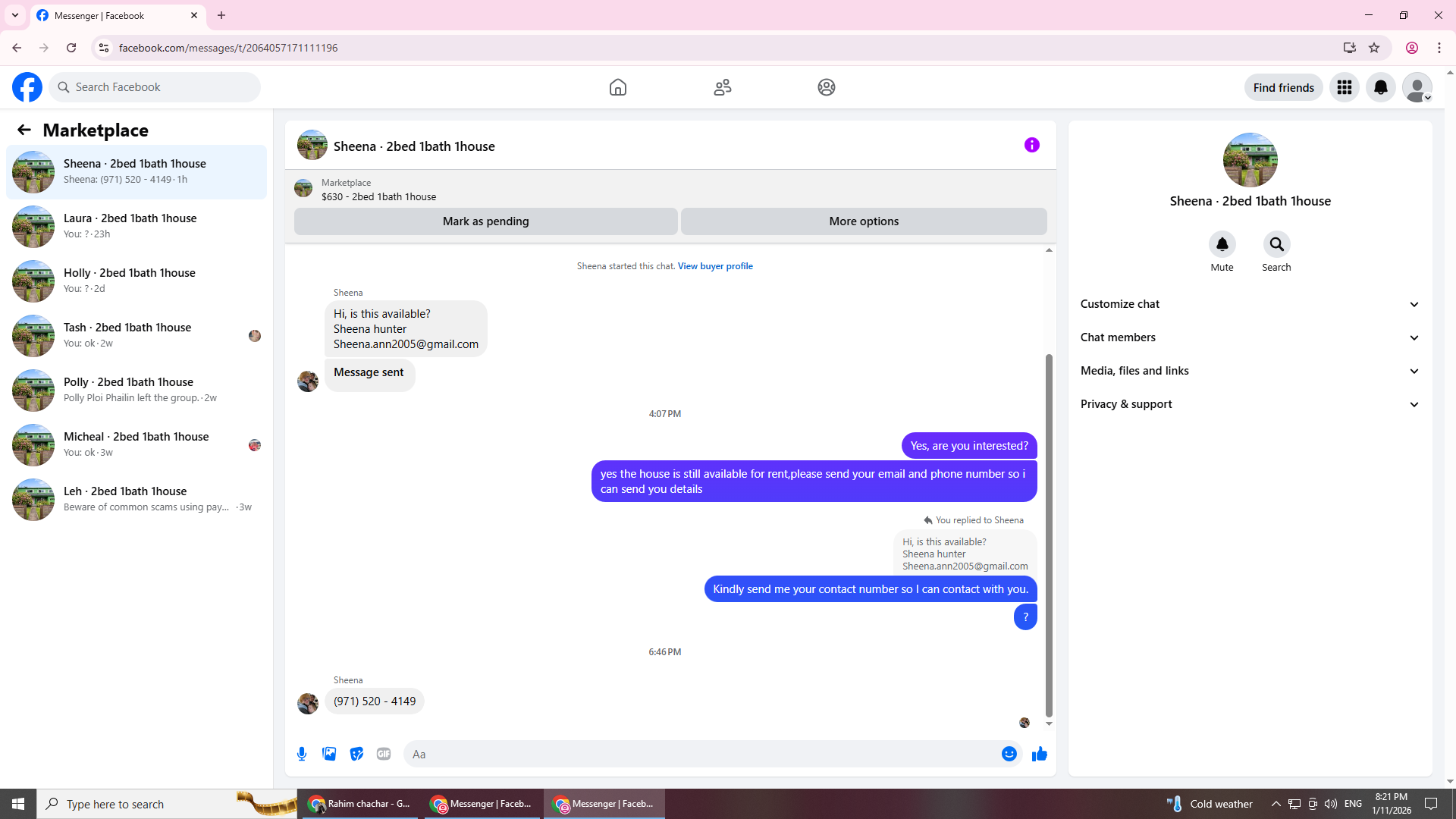Open the Sheena conversation in the list
Viewport: 1456px width, 819px height.
[x=136, y=172]
